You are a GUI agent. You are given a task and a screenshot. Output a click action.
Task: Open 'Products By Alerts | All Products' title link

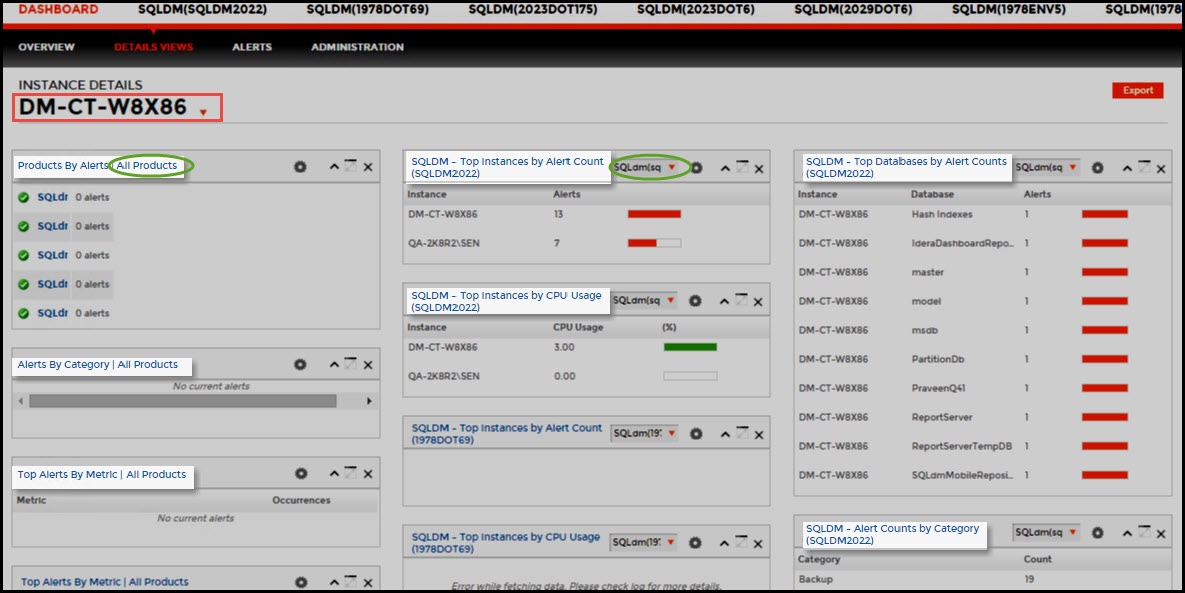point(97,165)
